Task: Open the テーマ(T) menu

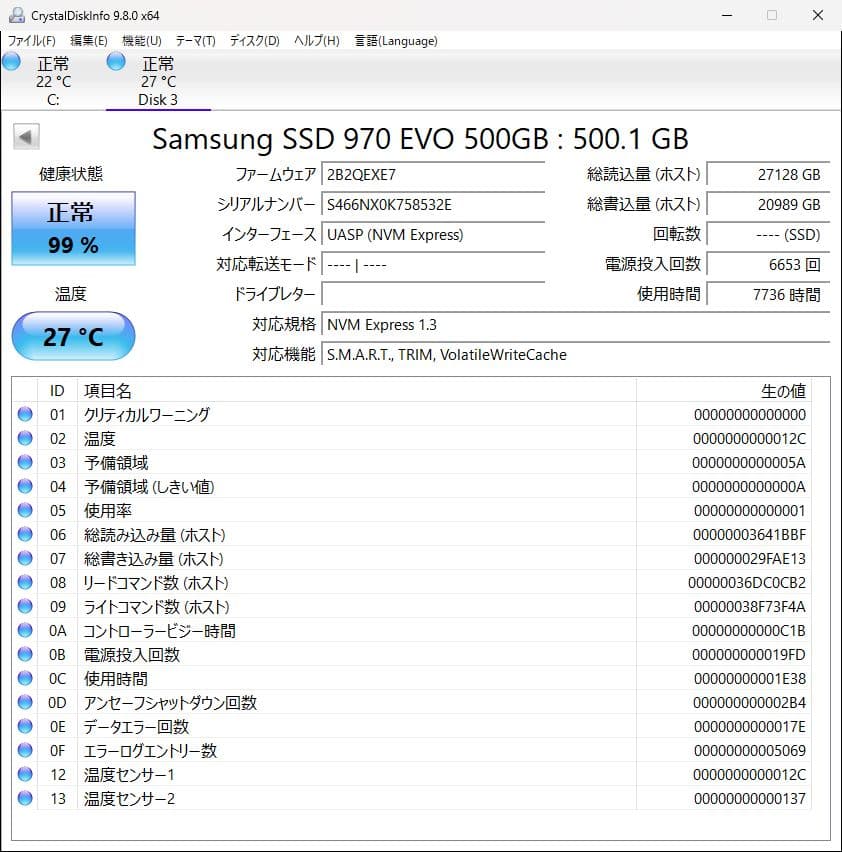Action: point(196,41)
